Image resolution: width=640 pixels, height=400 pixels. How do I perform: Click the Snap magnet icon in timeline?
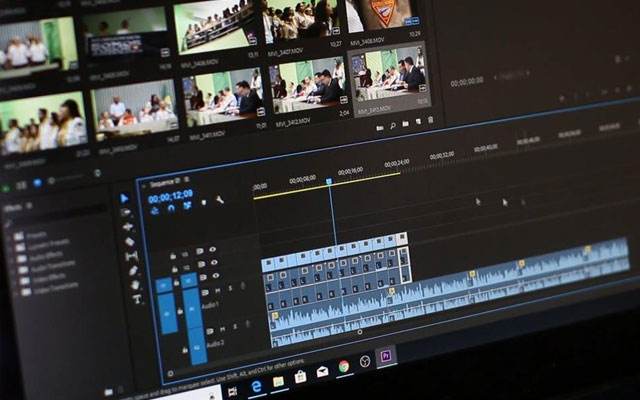tap(171, 207)
